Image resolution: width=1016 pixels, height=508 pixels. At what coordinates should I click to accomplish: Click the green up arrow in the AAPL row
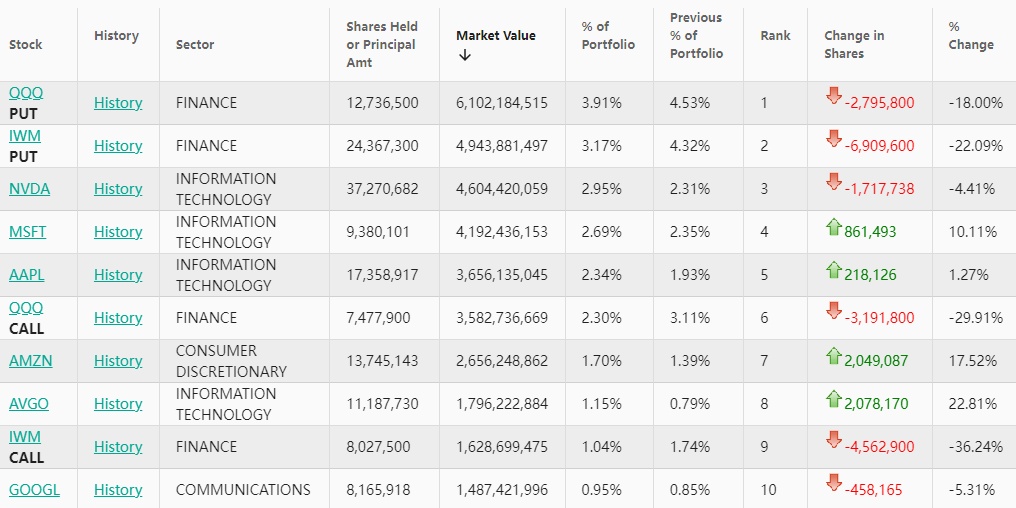coord(833,270)
